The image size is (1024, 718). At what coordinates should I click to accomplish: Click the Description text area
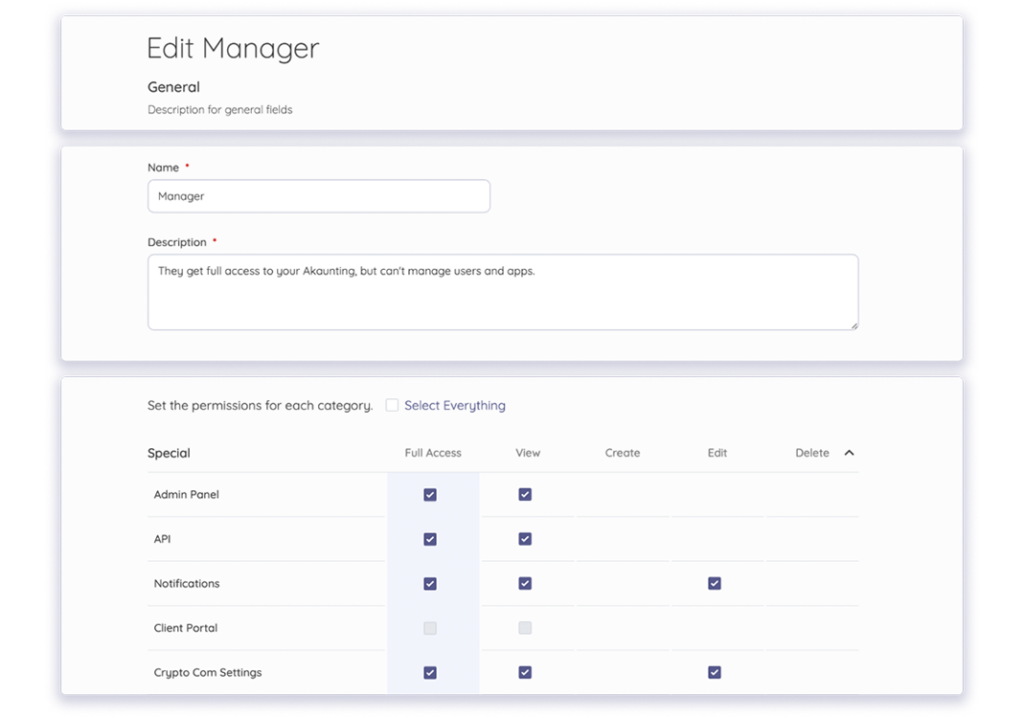[500, 290]
